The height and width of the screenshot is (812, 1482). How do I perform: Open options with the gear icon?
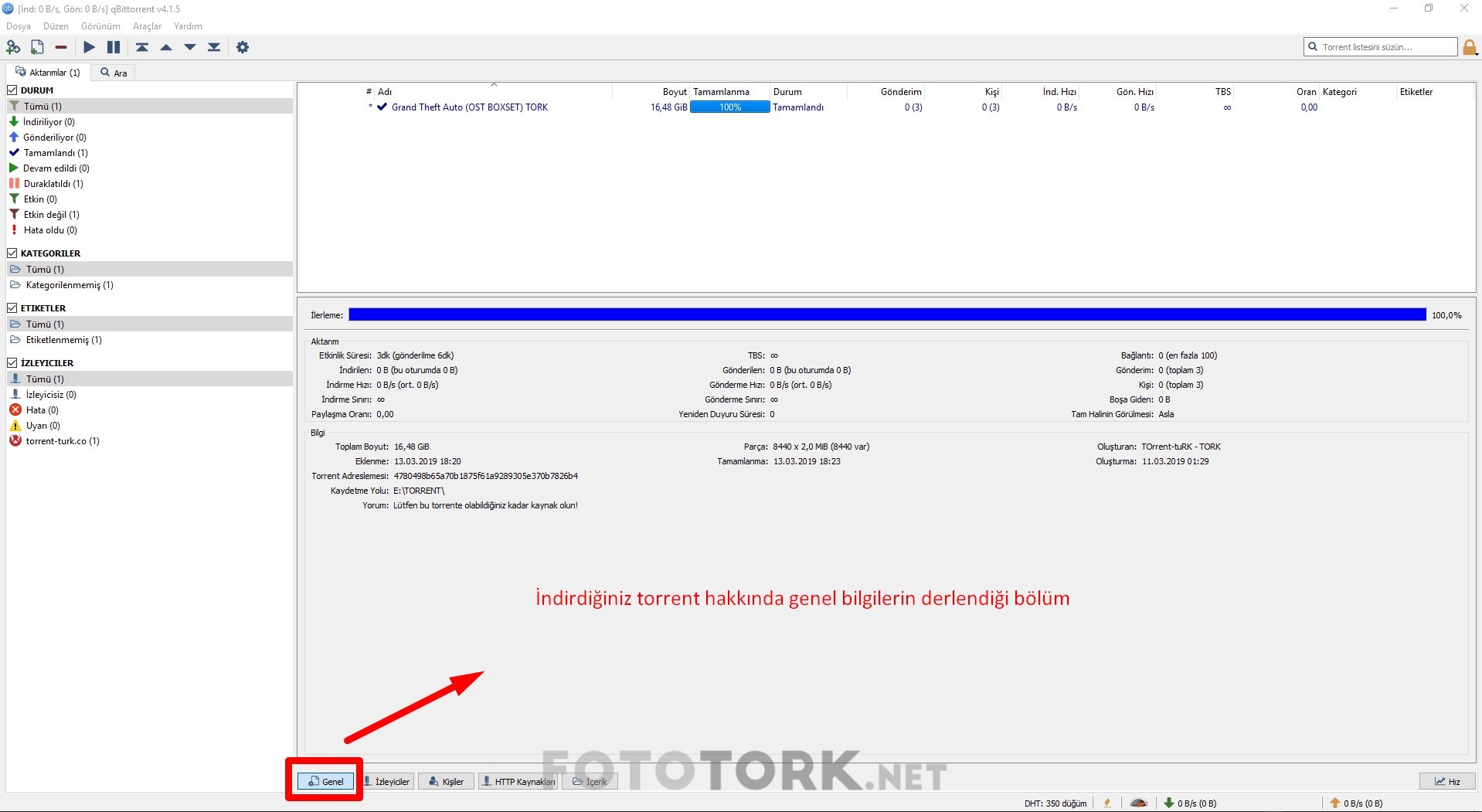(x=243, y=47)
